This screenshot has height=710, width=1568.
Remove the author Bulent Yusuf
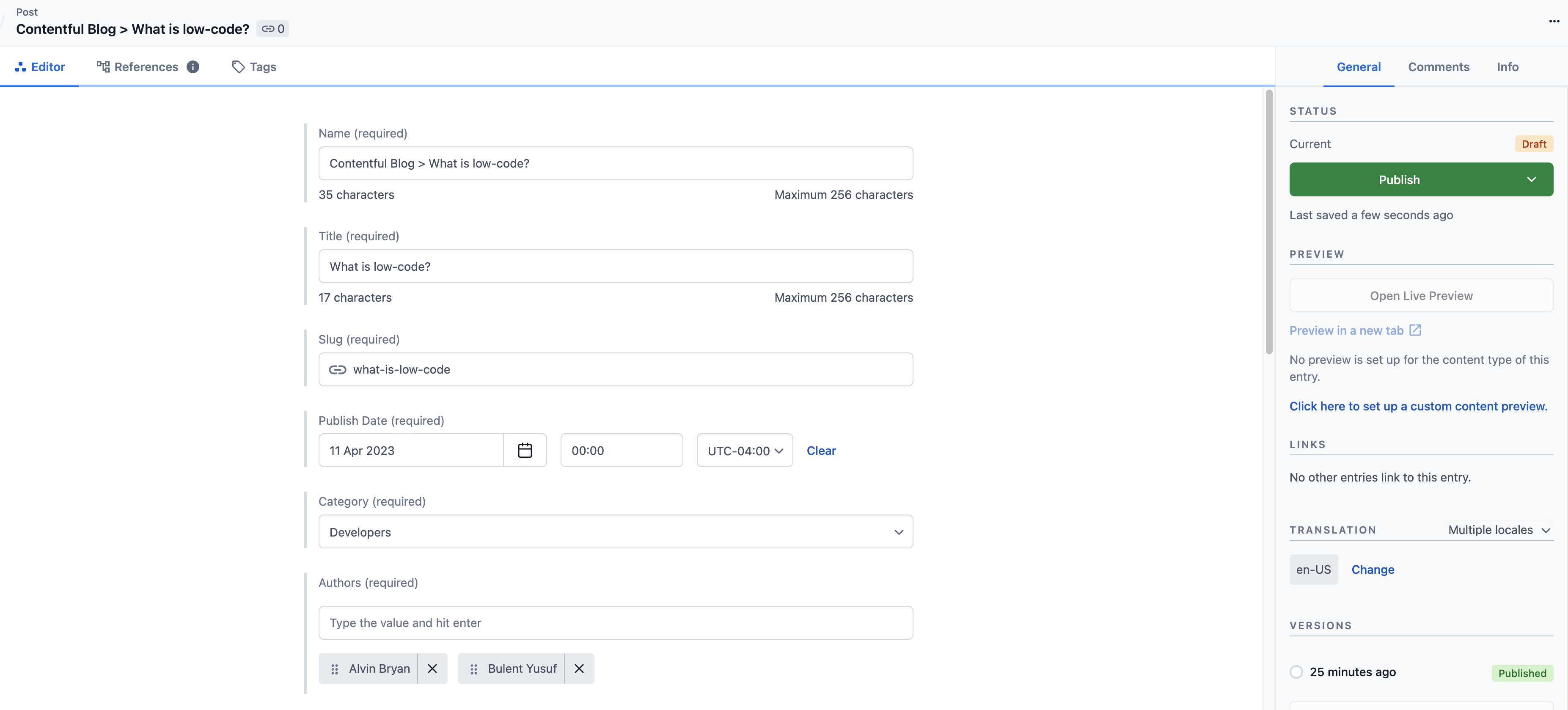579,669
